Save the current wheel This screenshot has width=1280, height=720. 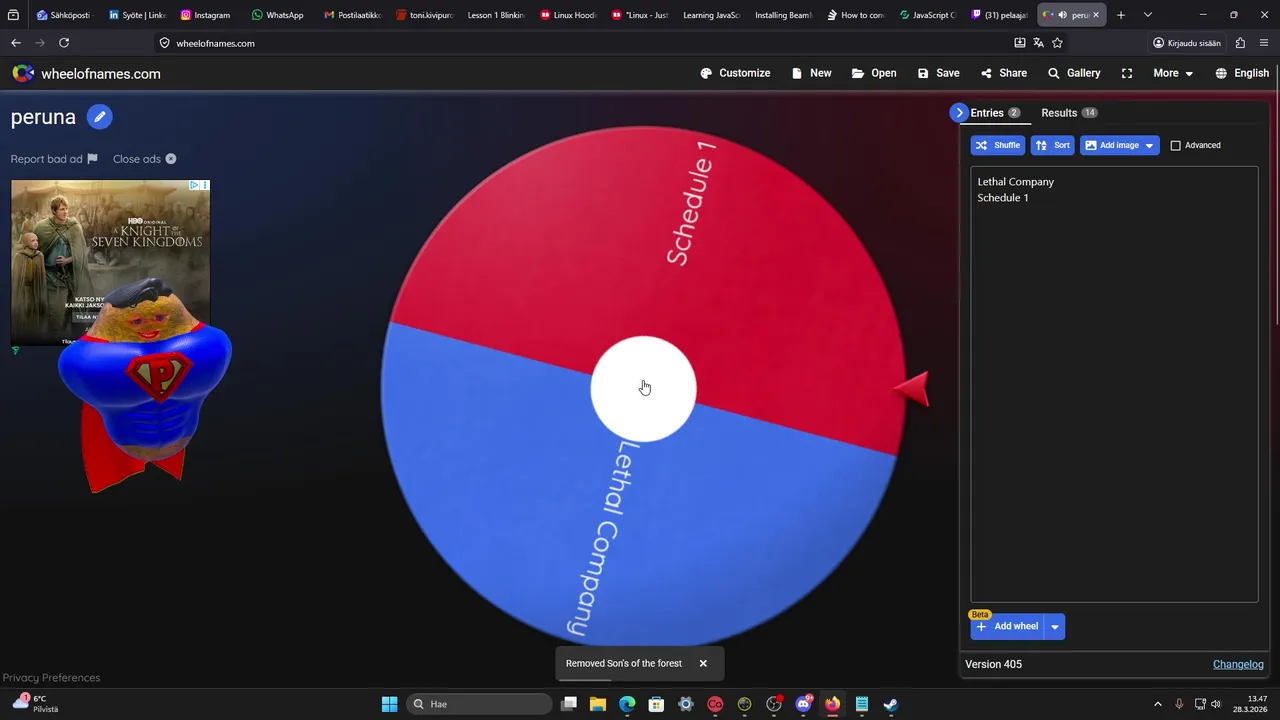pyautogui.click(x=938, y=73)
